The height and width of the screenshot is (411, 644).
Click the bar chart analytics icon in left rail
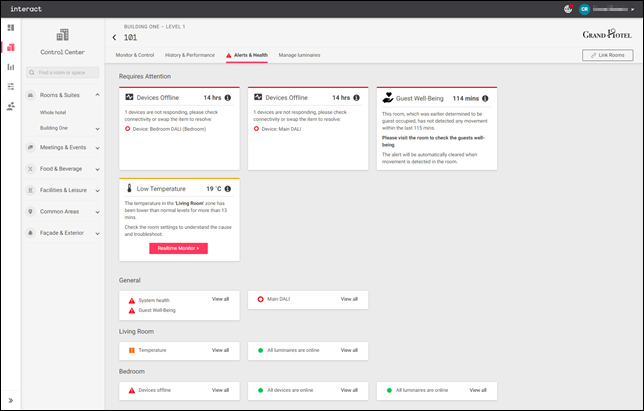11,67
